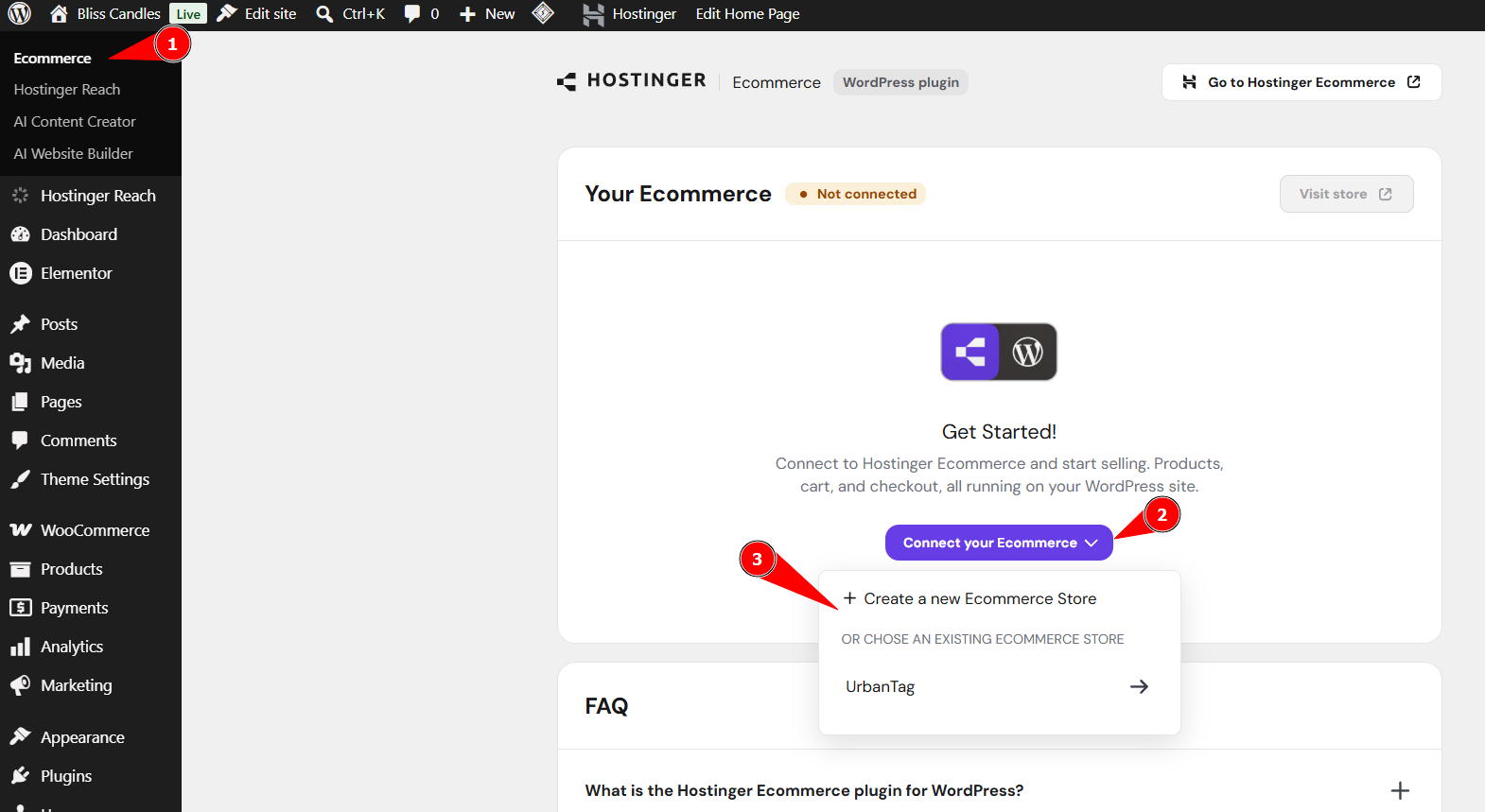The height and width of the screenshot is (812, 1485).
Task: Click the Live status badge
Action: click(x=188, y=14)
